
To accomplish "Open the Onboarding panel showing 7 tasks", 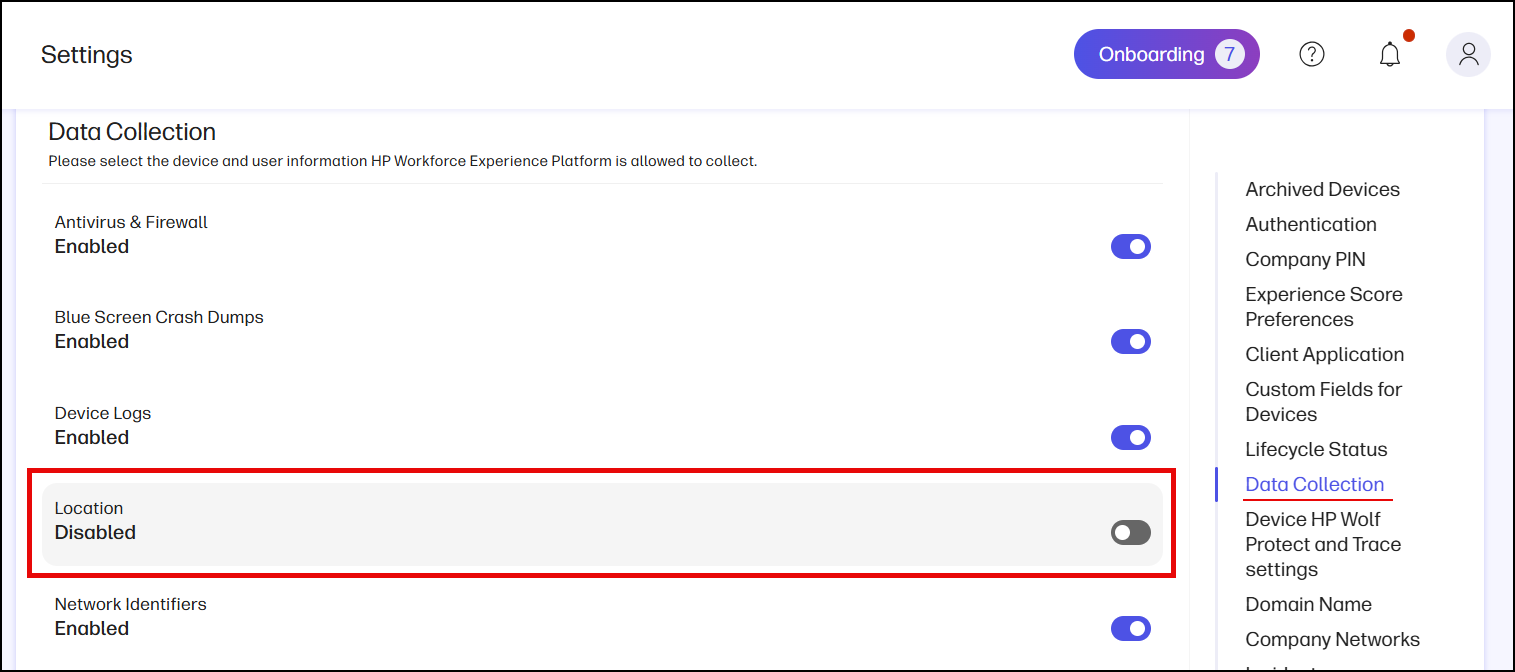I will point(1166,54).
